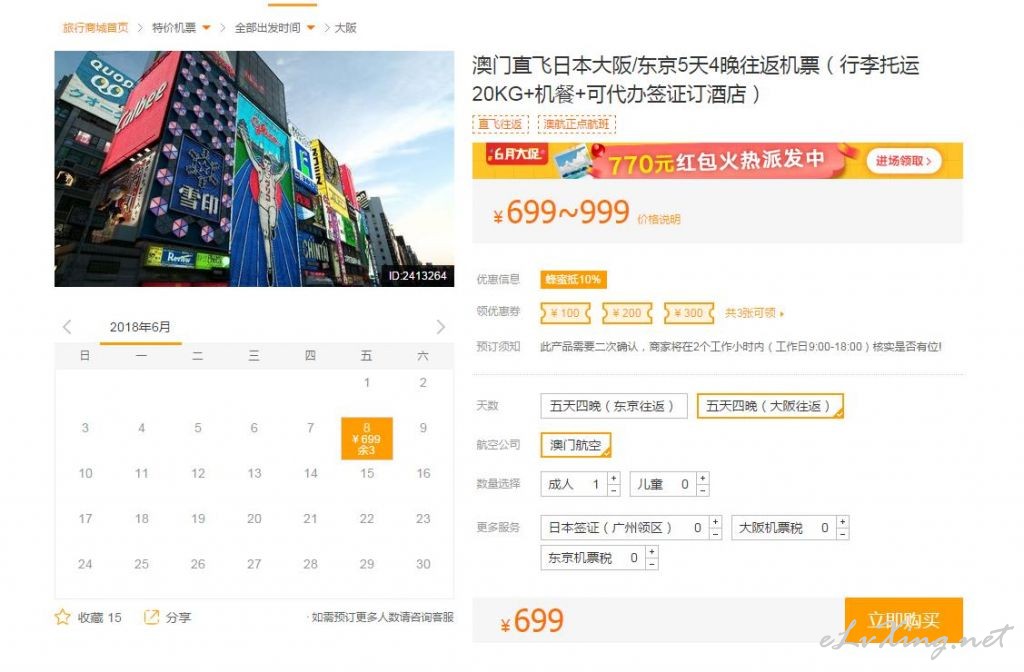Select 五天四晚（东京往返）option
This screenshot has height=672, width=1024.
[613, 406]
